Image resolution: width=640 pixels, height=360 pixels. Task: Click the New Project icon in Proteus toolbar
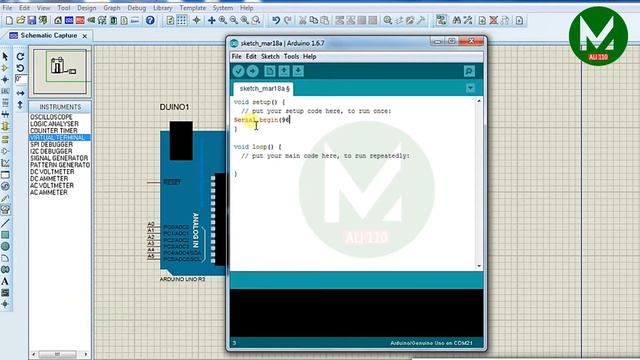[9, 20]
